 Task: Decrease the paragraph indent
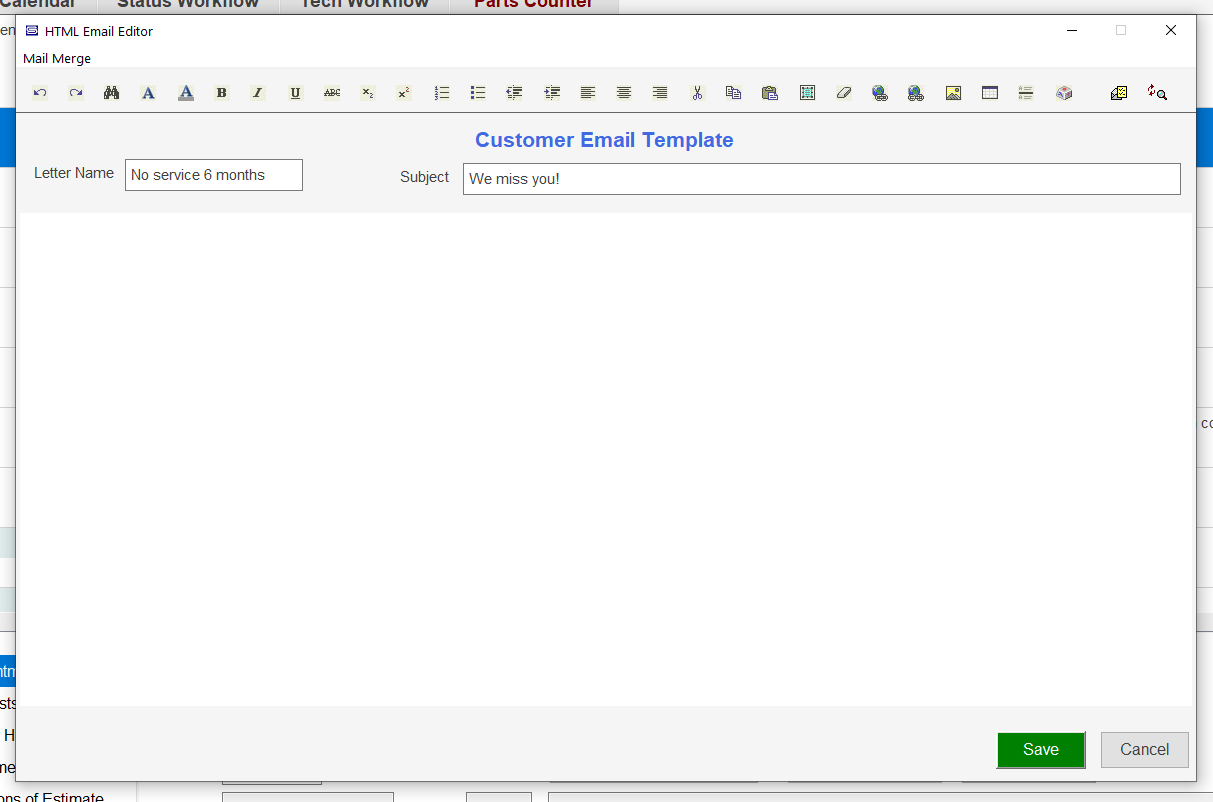coord(515,93)
